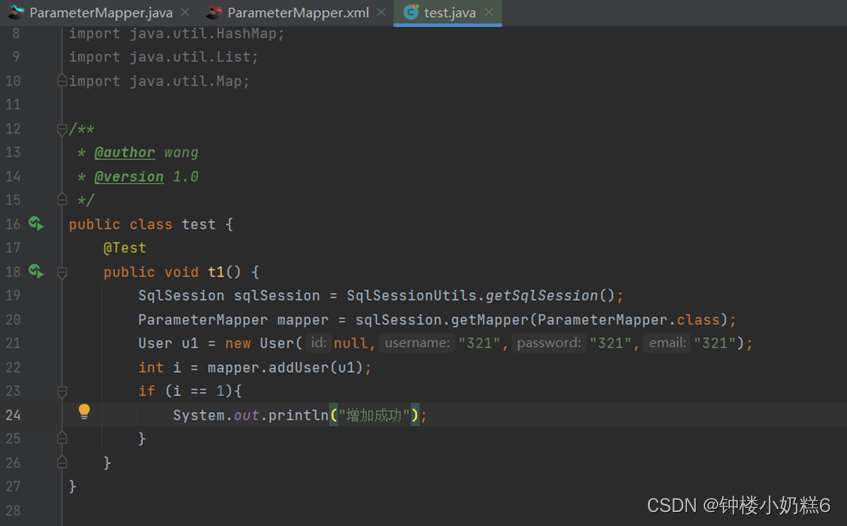Viewport: 847px width, 526px height.
Task: Click SqlSessionUtils on line 19
Action: [411, 295]
